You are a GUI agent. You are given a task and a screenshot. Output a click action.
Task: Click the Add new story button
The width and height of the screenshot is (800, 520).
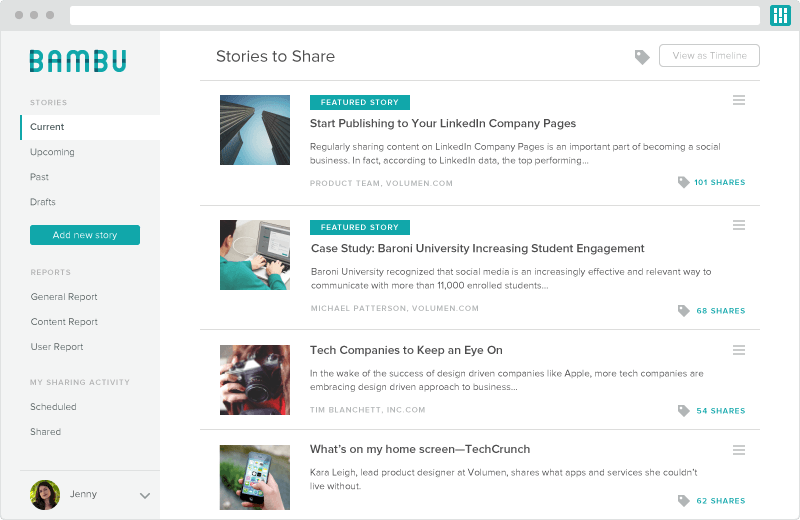85,235
